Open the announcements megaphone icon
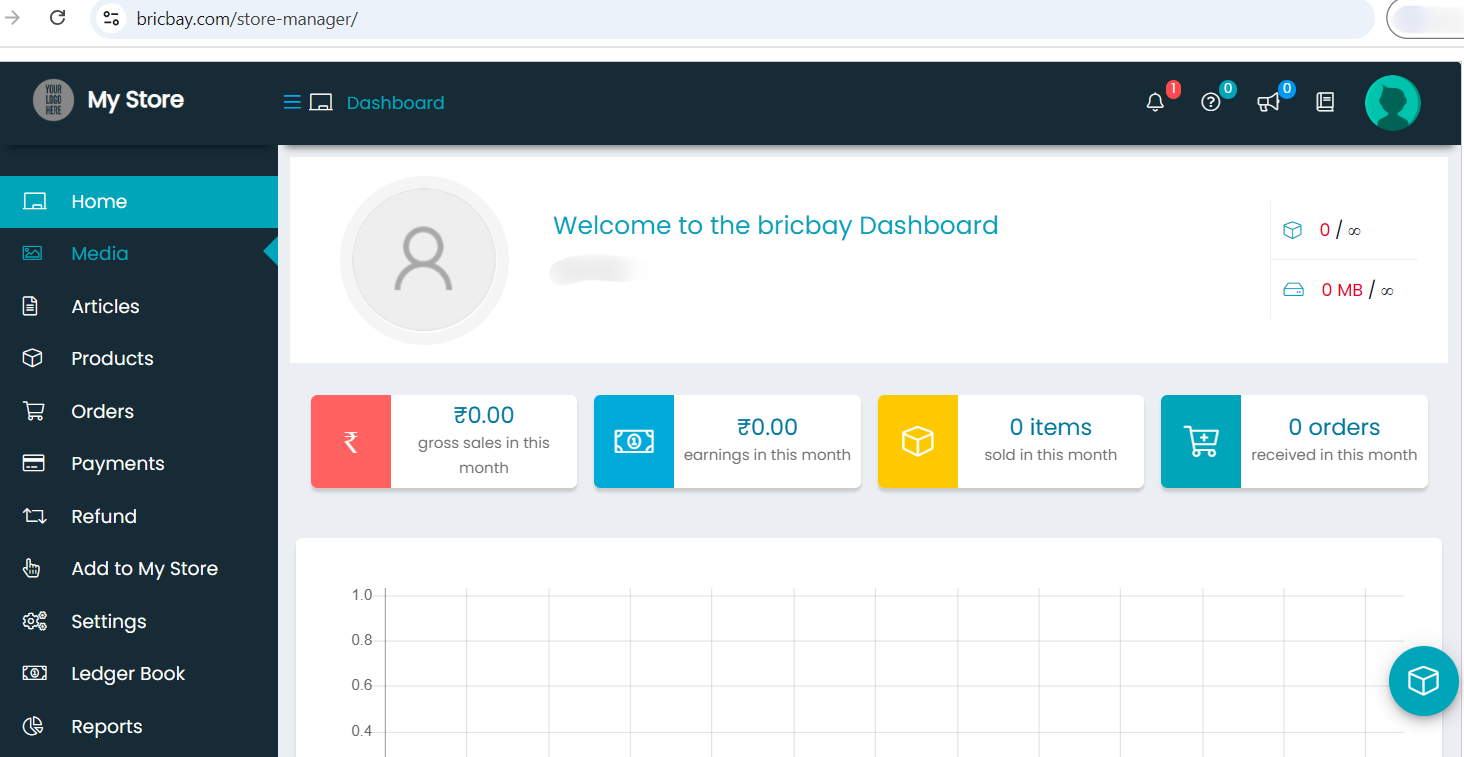This screenshot has height=757, width=1464. tap(1268, 102)
